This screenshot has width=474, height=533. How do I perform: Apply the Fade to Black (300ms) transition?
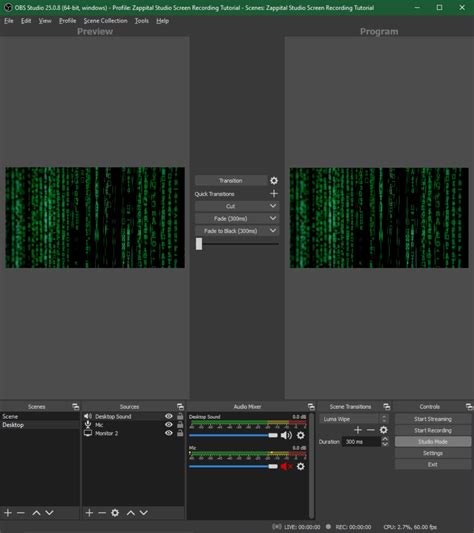231,231
